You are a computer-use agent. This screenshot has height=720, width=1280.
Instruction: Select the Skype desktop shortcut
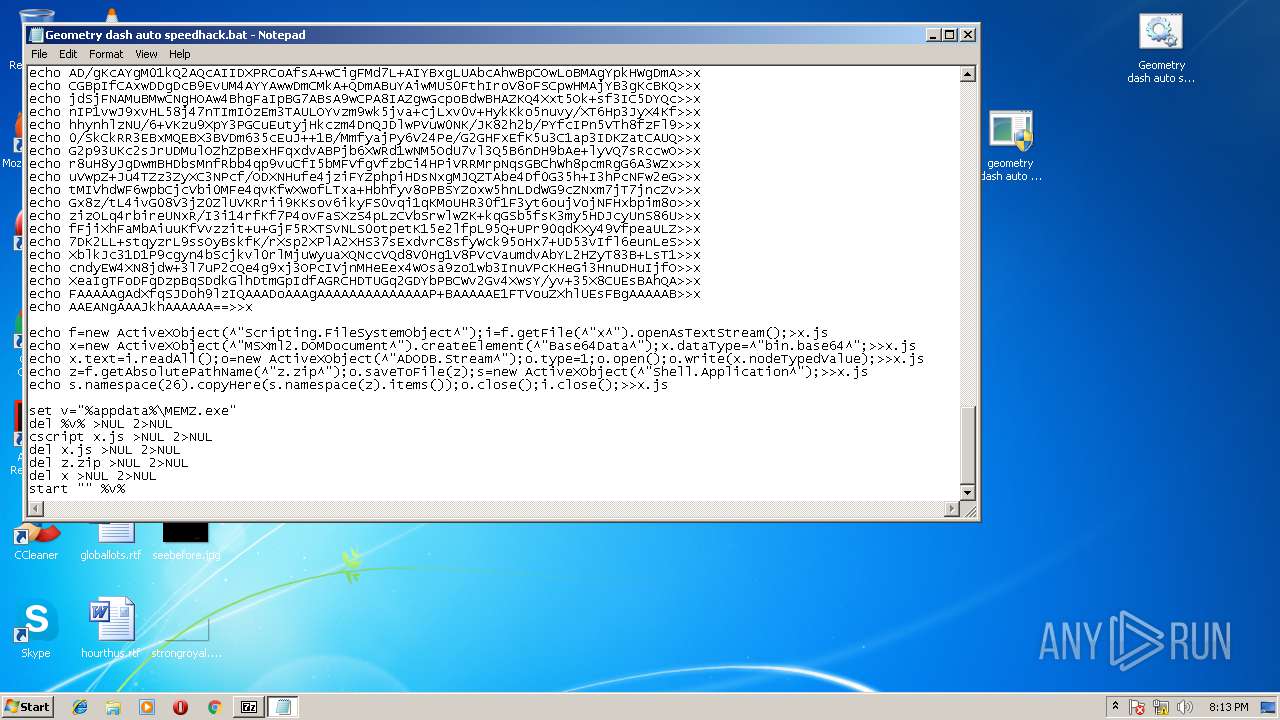tap(36, 629)
